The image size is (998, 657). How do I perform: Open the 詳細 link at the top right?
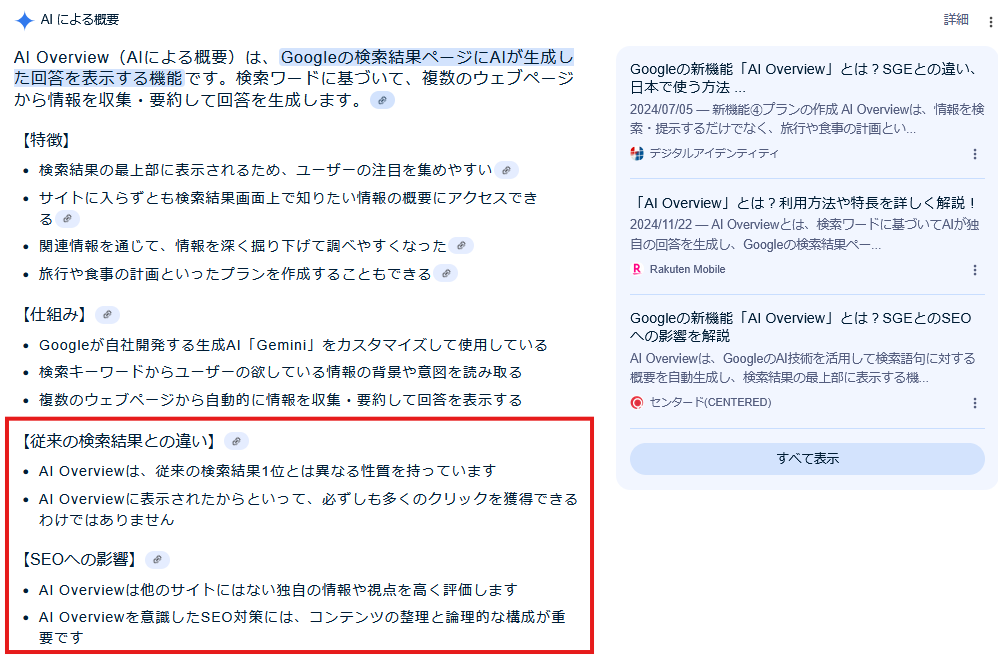tap(956, 20)
